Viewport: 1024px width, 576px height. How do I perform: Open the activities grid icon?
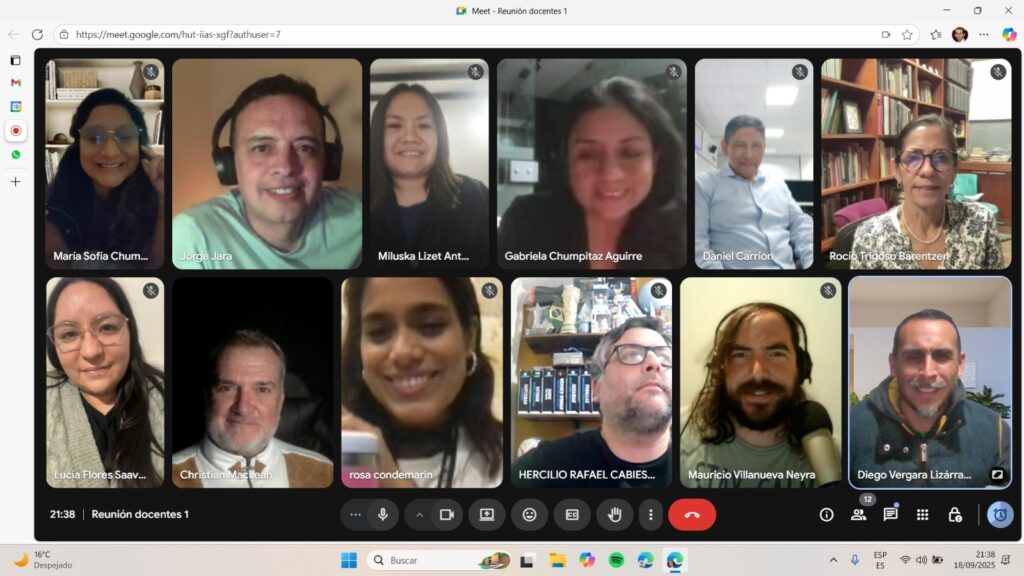(x=922, y=514)
